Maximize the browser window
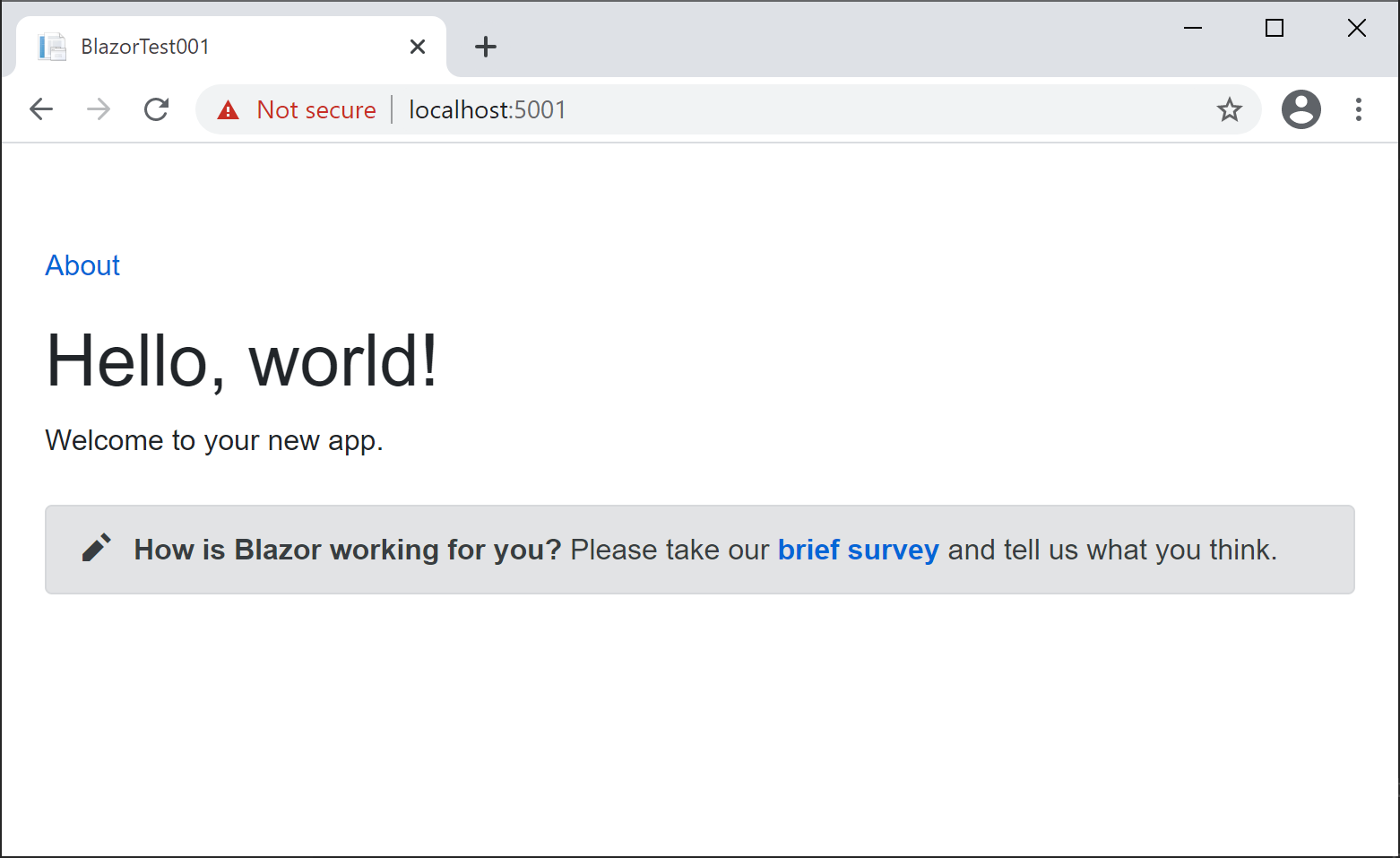1400x858 pixels. click(x=1275, y=28)
